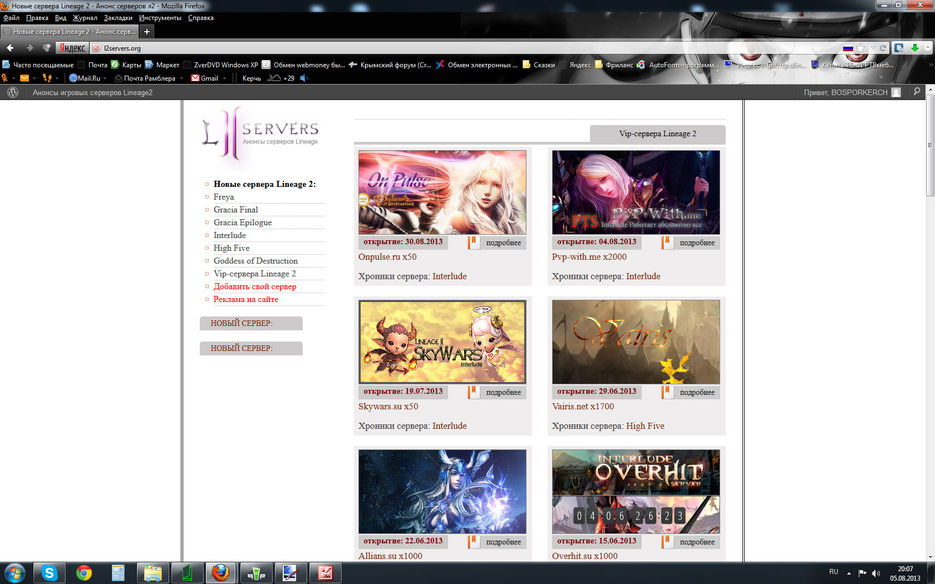Open the Gracia Final sidebar link

click(x=236, y=209)
